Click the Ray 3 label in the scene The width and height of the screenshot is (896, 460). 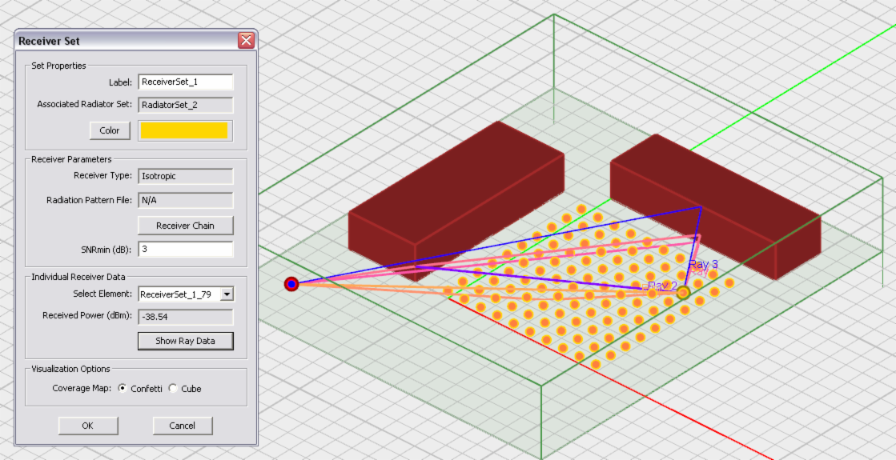point(704,264)
